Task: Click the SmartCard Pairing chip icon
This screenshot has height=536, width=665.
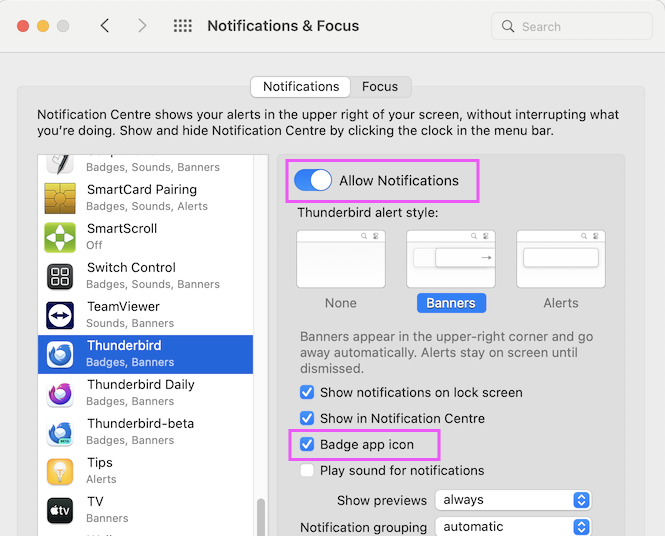Action: (60, 198)
